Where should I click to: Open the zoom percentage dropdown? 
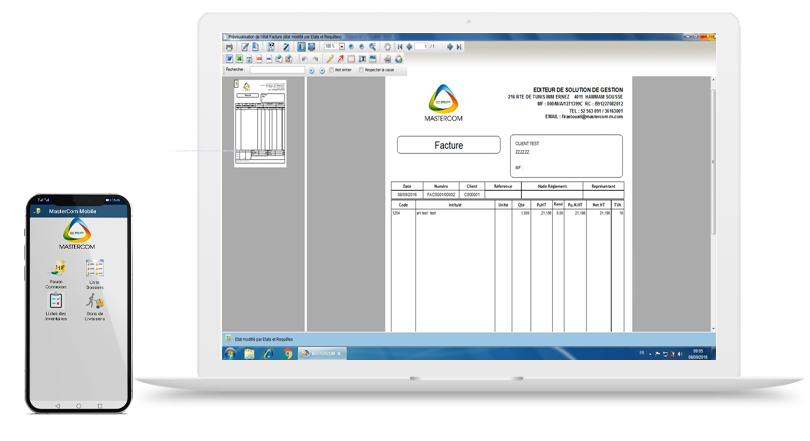(342, 47)
